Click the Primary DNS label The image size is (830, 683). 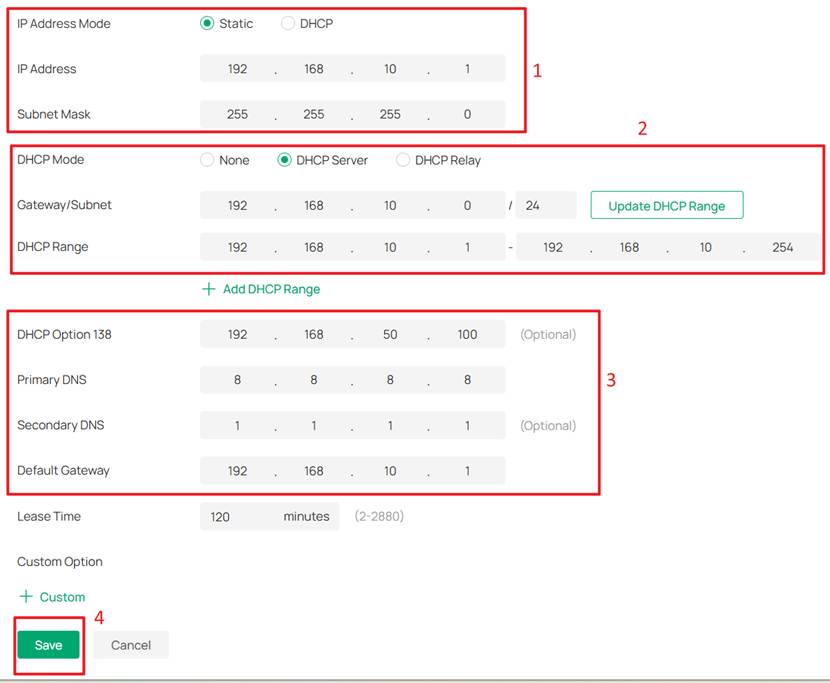point(51,380)
